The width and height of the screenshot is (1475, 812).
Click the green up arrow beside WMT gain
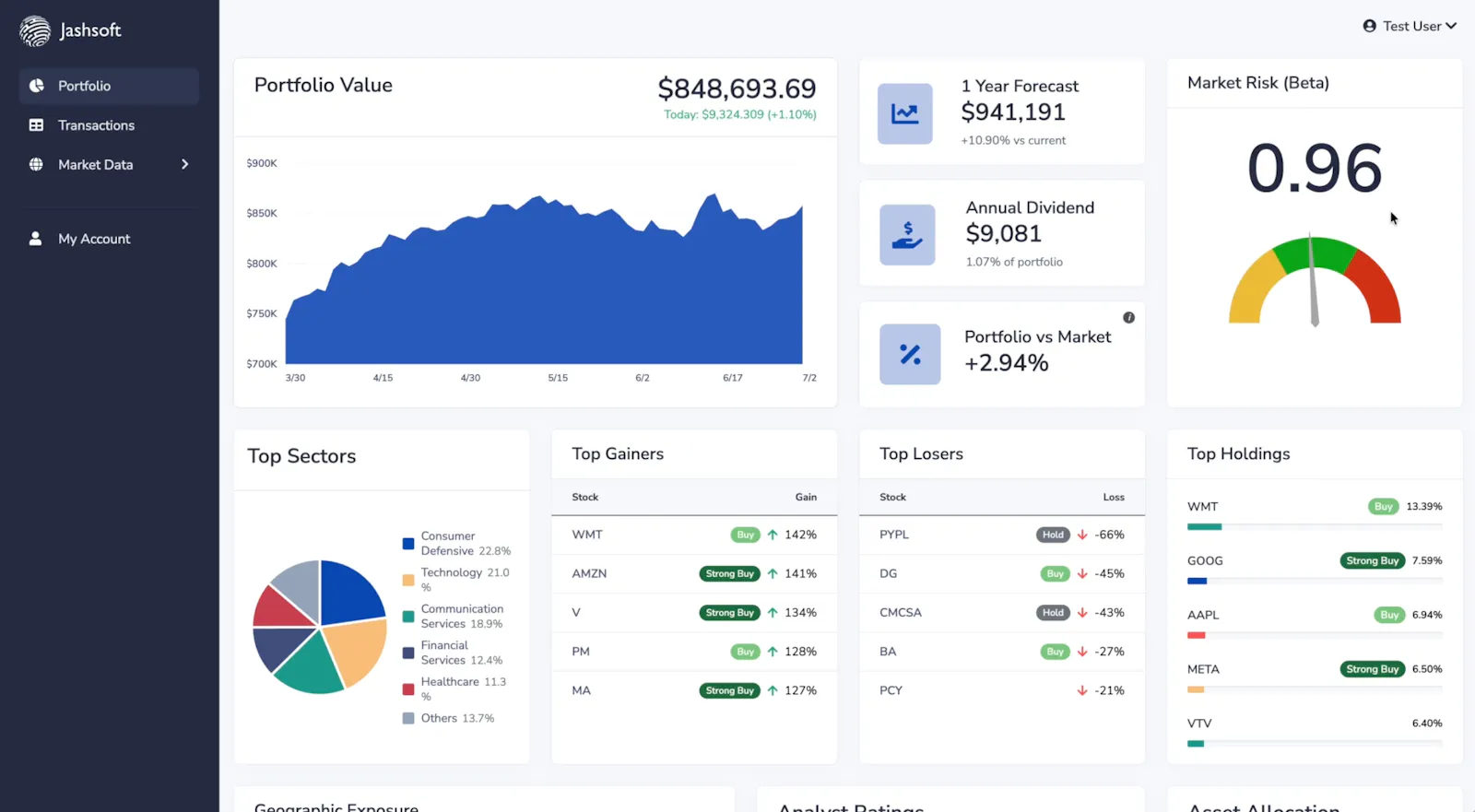pyautogui.click(x=773, y=535)
